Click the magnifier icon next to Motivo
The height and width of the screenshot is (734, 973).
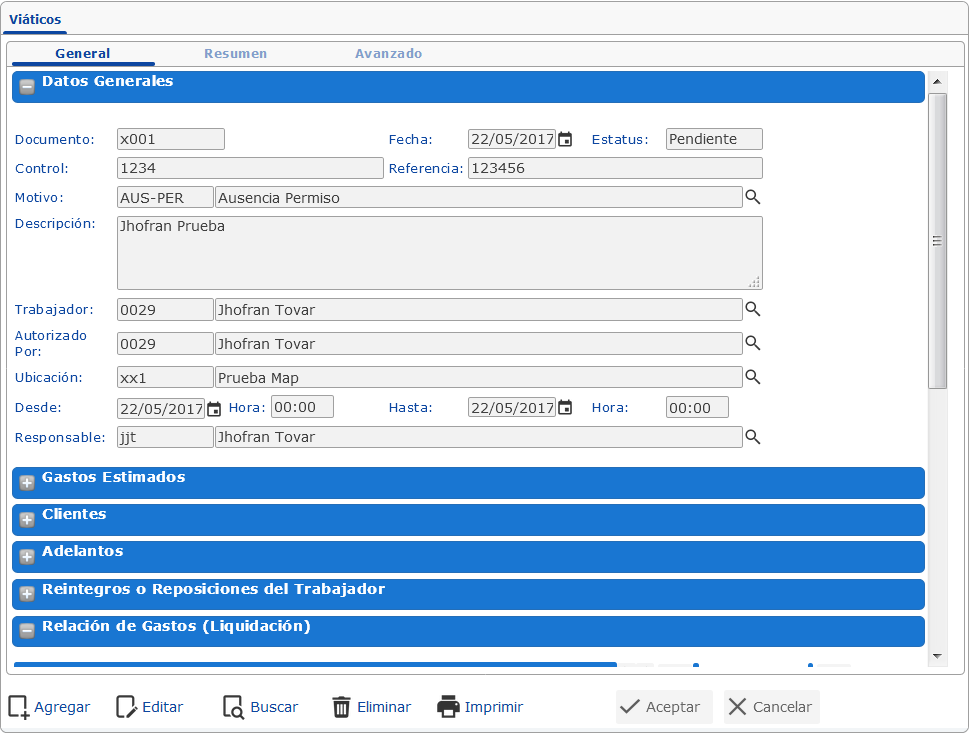[753, 197]
